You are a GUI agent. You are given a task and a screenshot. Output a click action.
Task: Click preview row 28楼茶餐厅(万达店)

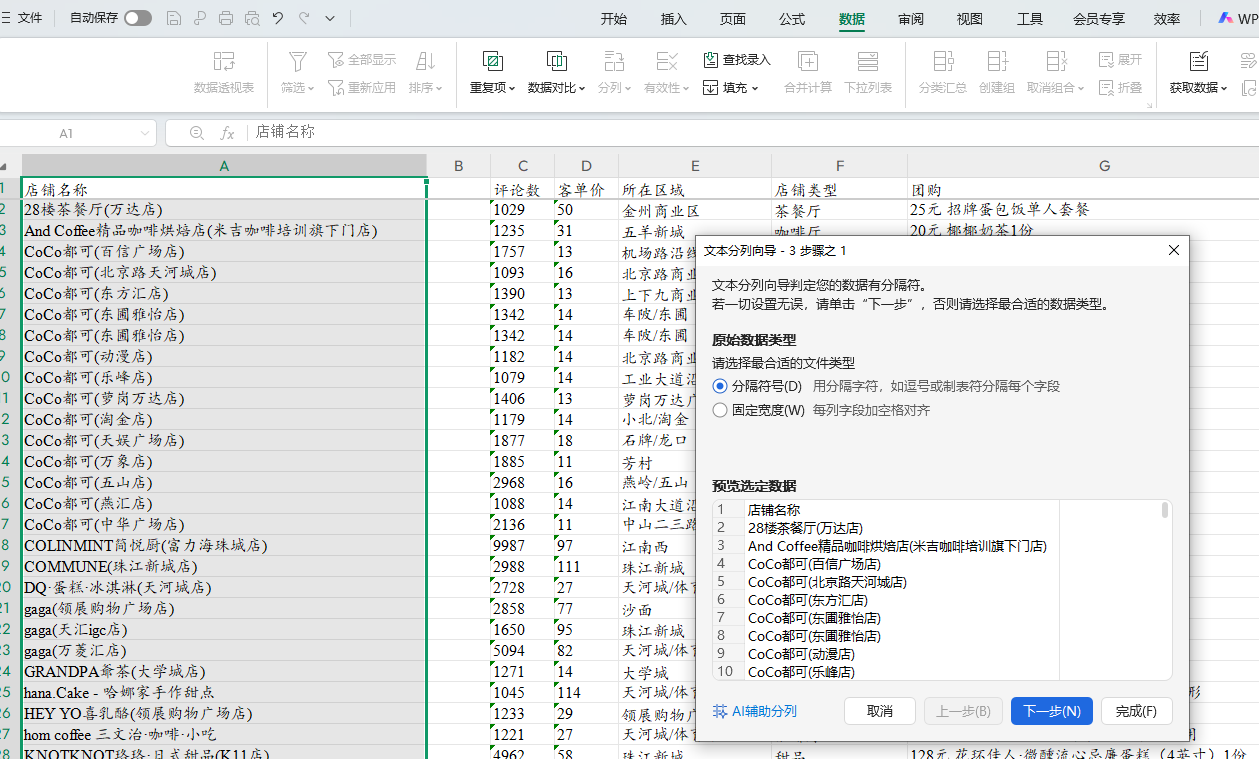coord(805,528)
